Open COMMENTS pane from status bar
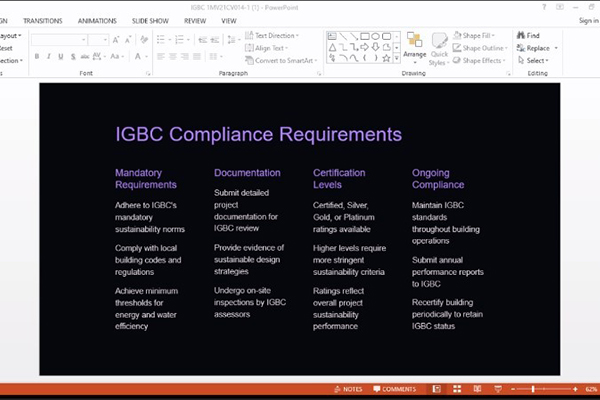600x400 pixels. 395,389
